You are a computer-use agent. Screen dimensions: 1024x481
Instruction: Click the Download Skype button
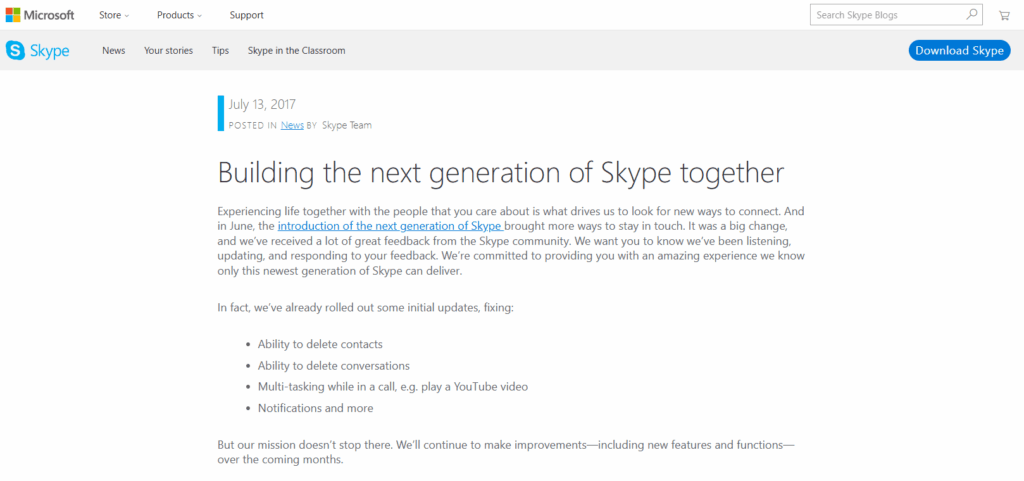point(959,50)
